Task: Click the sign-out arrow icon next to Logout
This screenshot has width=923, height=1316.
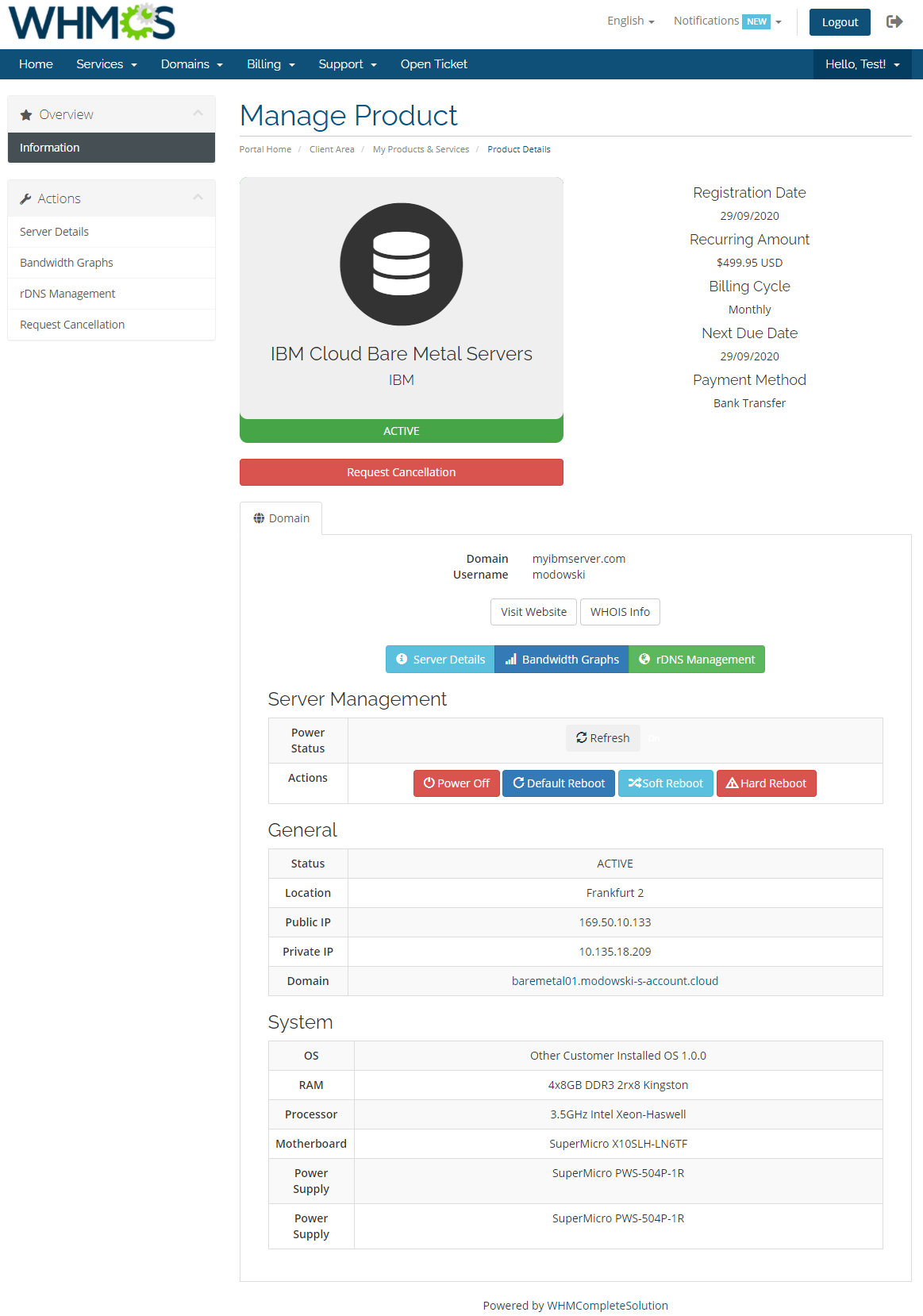Action: 894,21
